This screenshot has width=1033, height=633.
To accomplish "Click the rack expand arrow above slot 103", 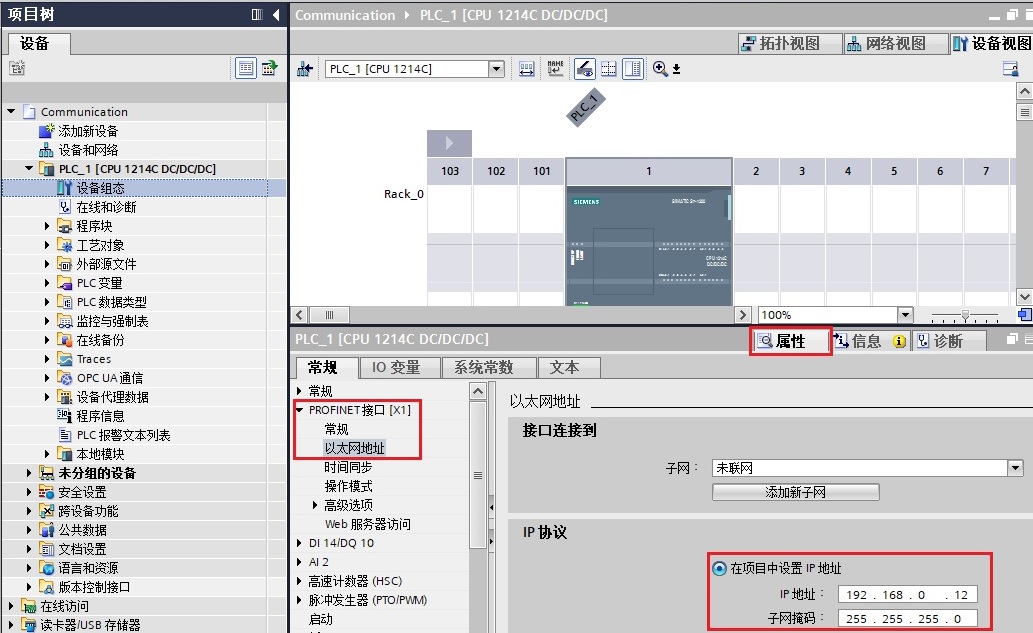I will point(449,143).
